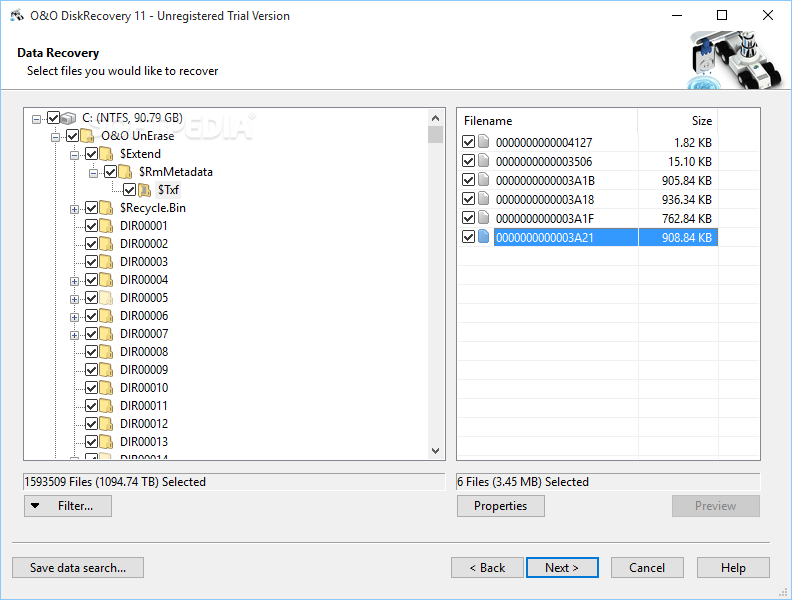Click the DIR00006 folder icon
This screenshot has width=792, height=600.
point(107,316)
